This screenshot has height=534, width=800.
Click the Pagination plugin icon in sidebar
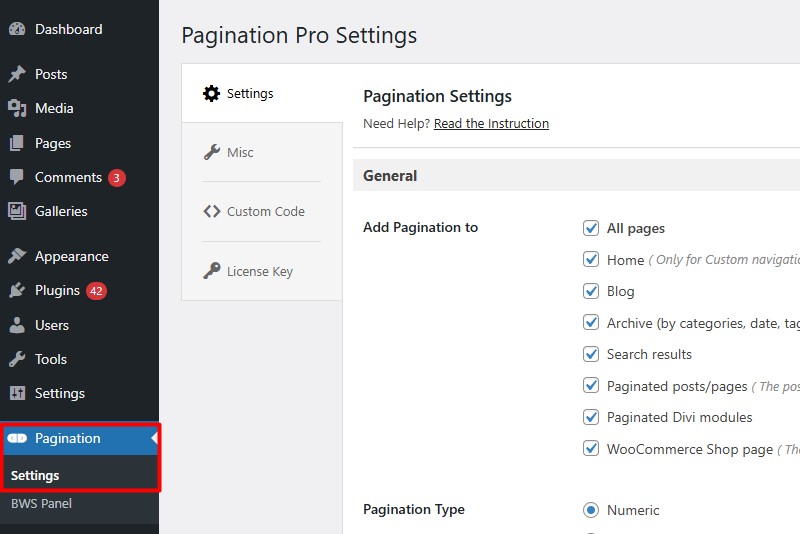click(x=17, y=438)
